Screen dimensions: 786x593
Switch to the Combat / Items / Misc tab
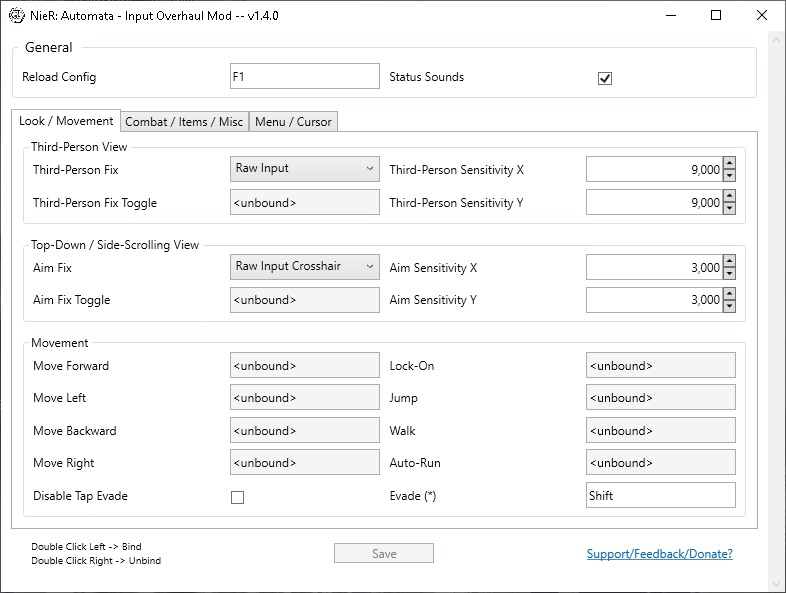184,122
